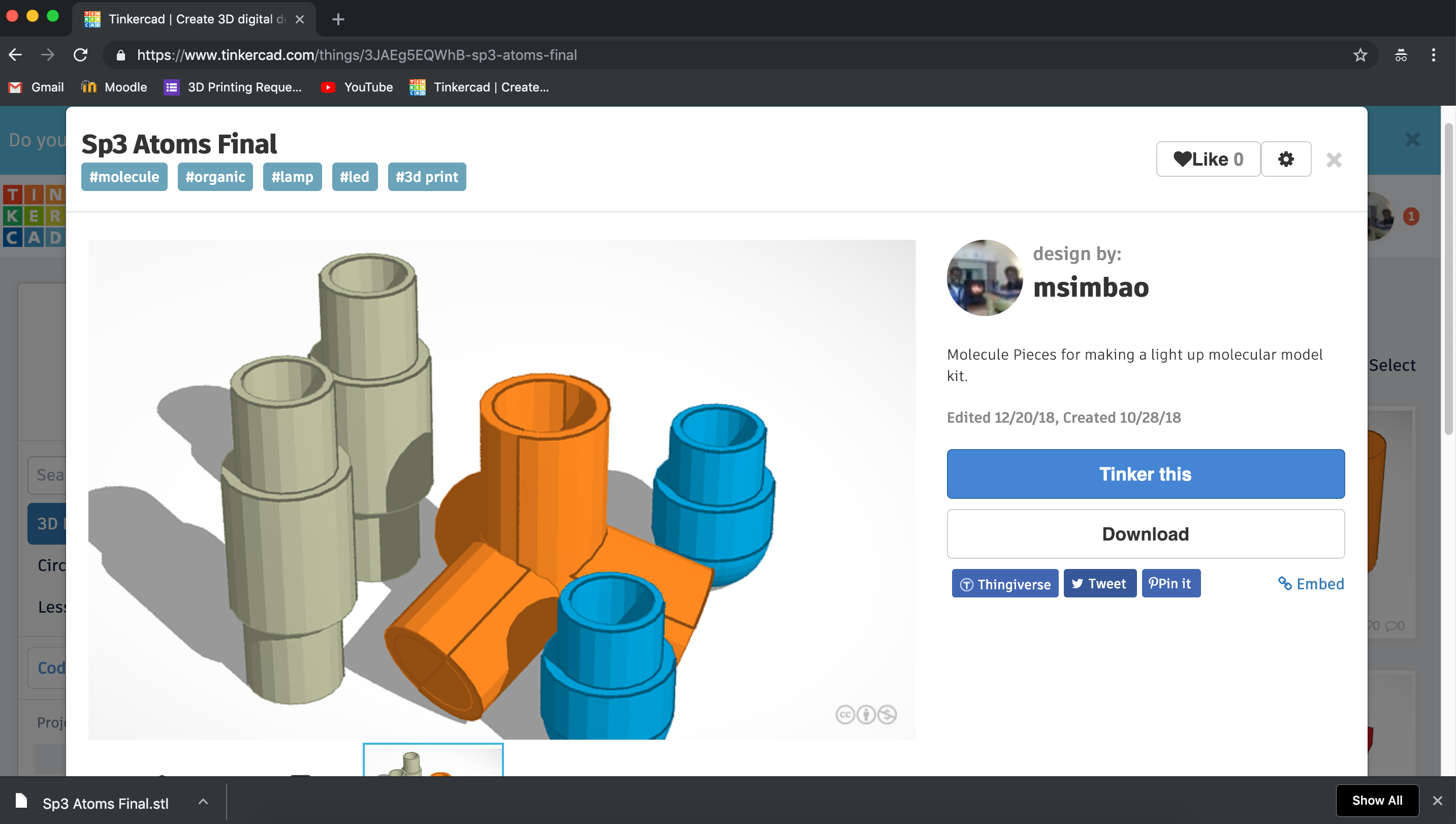Select the #molecule tag
The width and height of the screenshot is (1456, 824).
point(124,177)
